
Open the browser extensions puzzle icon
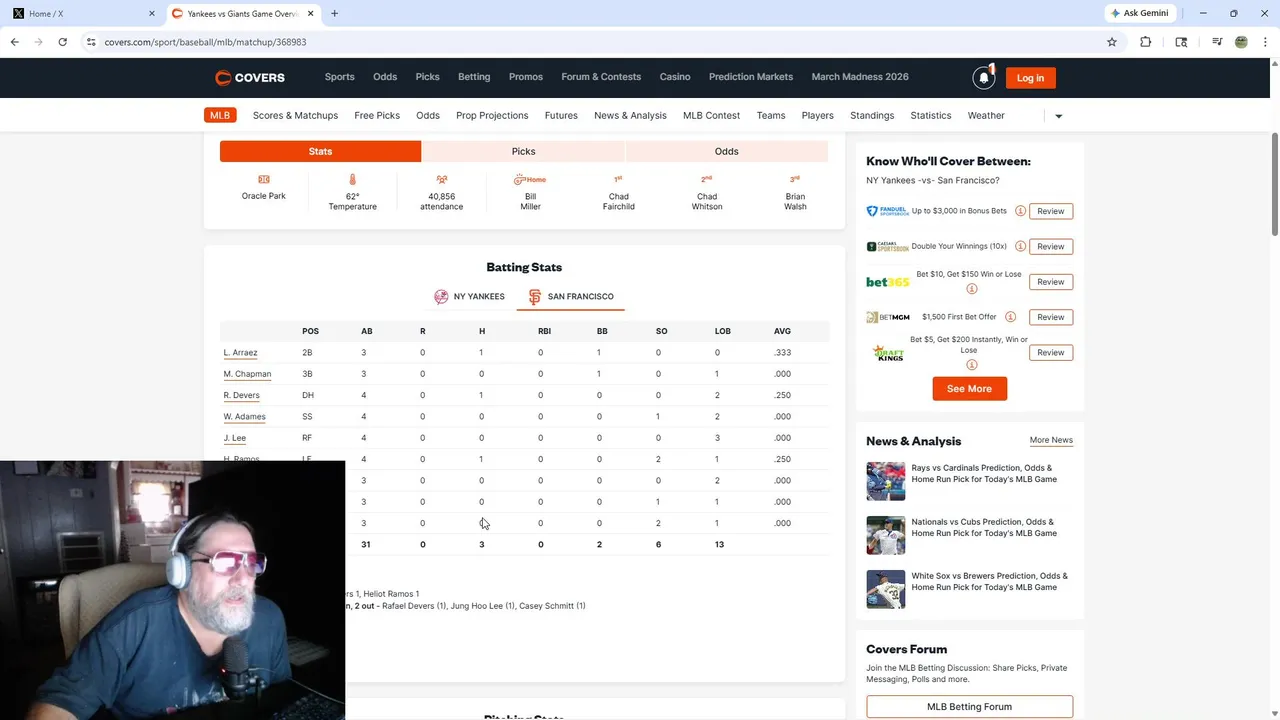(x=1146, y=42)
